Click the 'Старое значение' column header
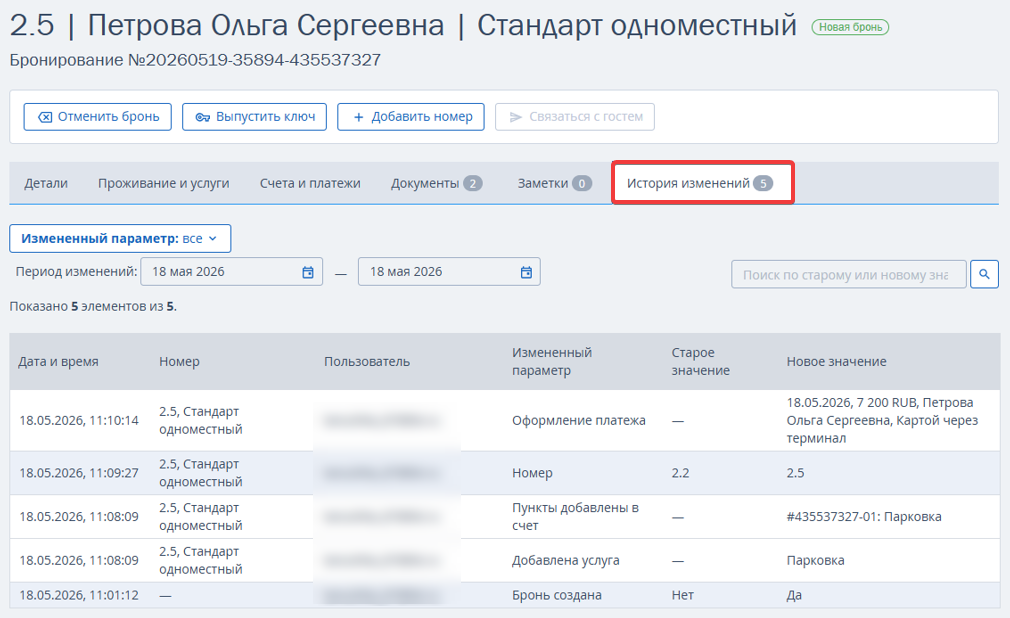 point(701,362)
